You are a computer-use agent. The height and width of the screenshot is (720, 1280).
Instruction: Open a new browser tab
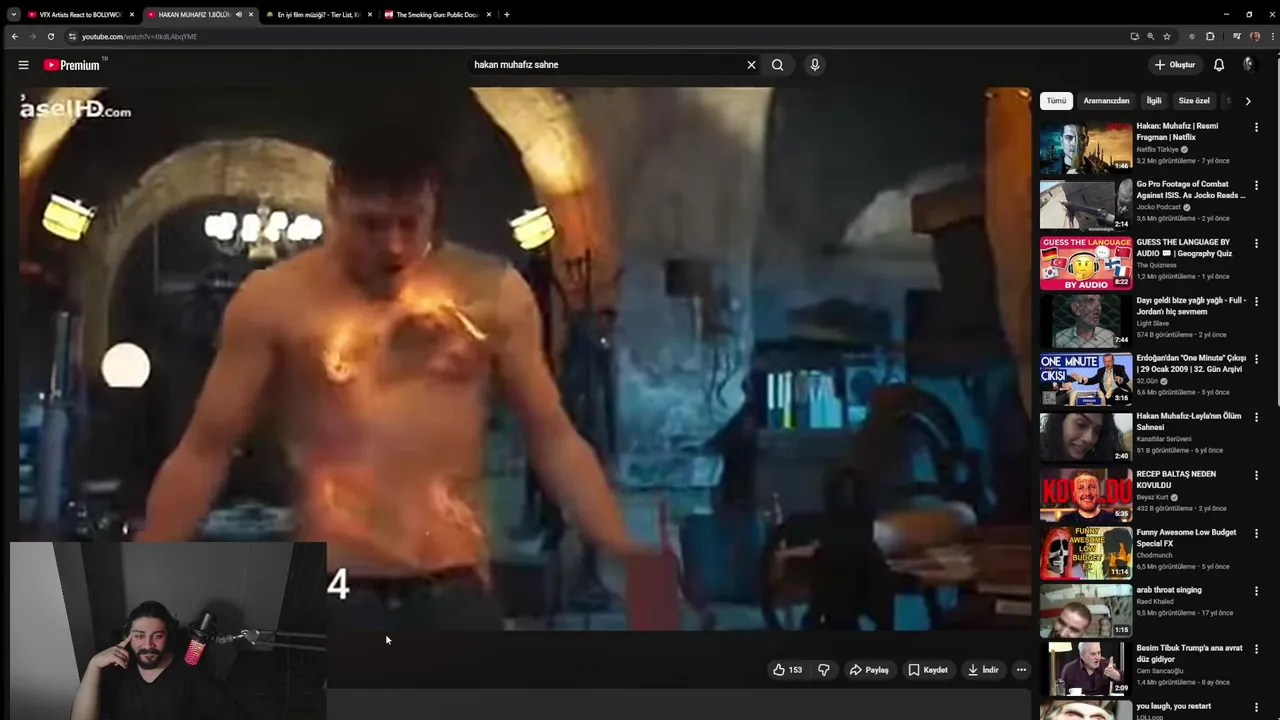pos(507,15)
